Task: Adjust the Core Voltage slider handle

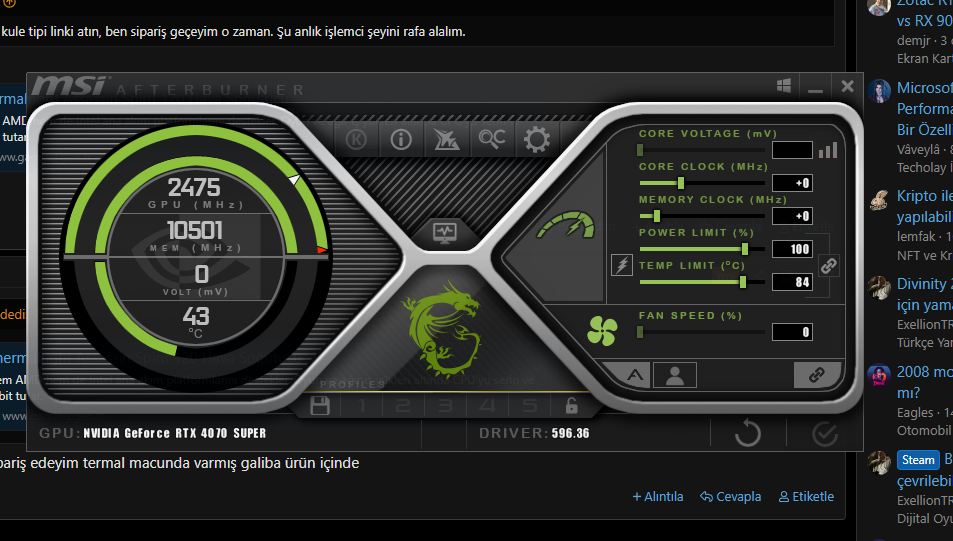Action: (x=640, y=150)
